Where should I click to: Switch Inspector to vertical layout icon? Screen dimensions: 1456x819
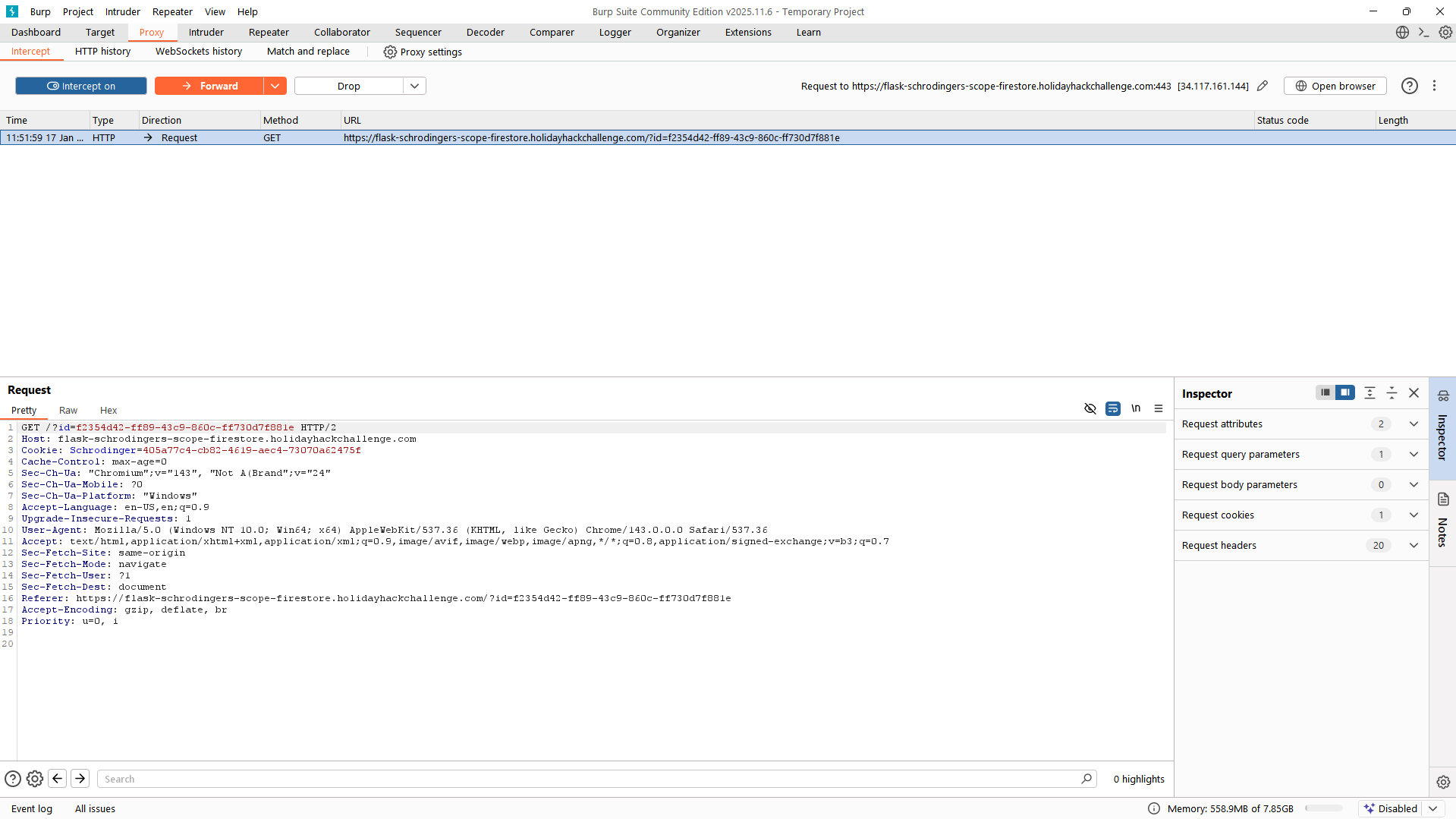(1325, 392)
